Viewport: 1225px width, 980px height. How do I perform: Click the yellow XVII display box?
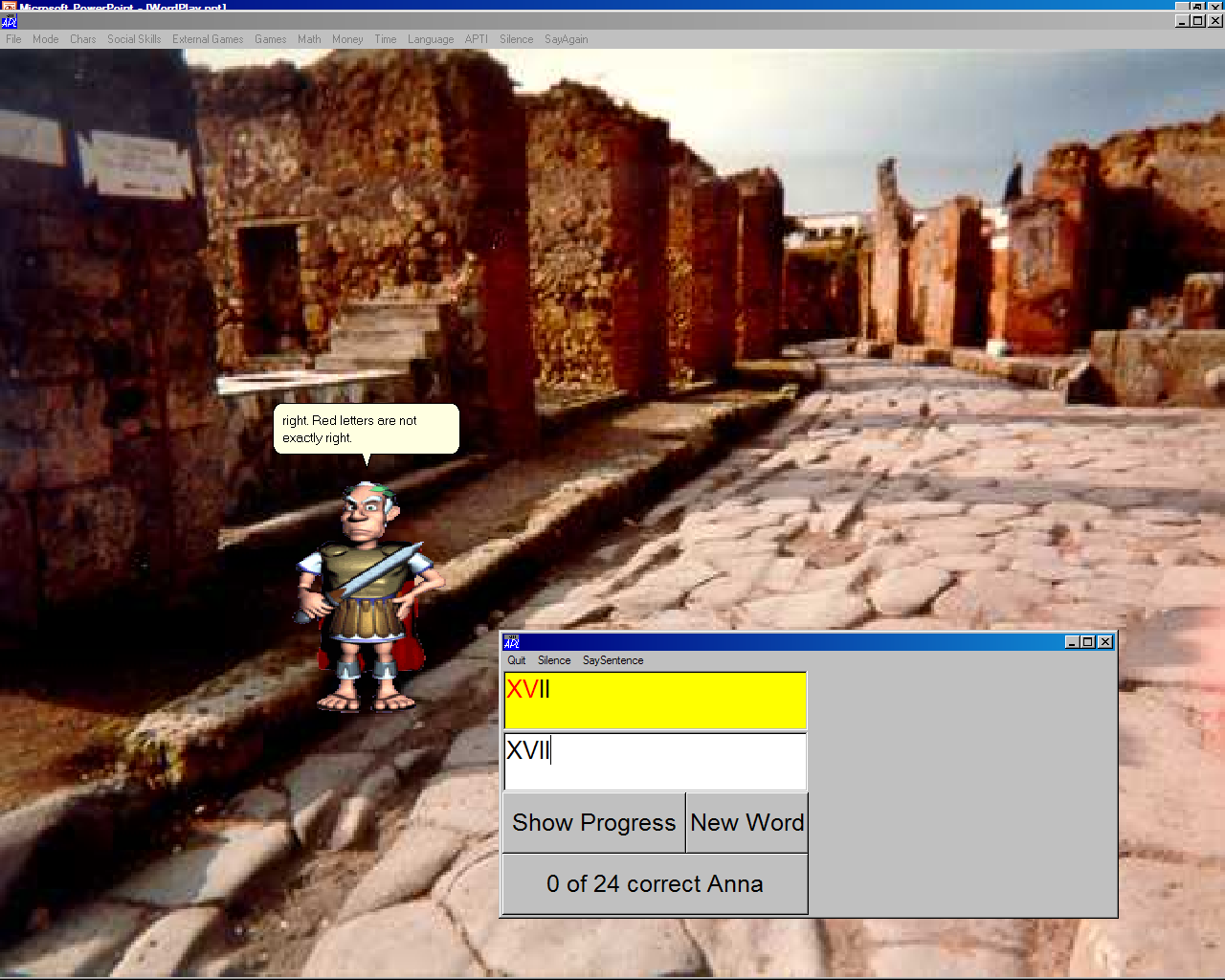click(656, 702)
